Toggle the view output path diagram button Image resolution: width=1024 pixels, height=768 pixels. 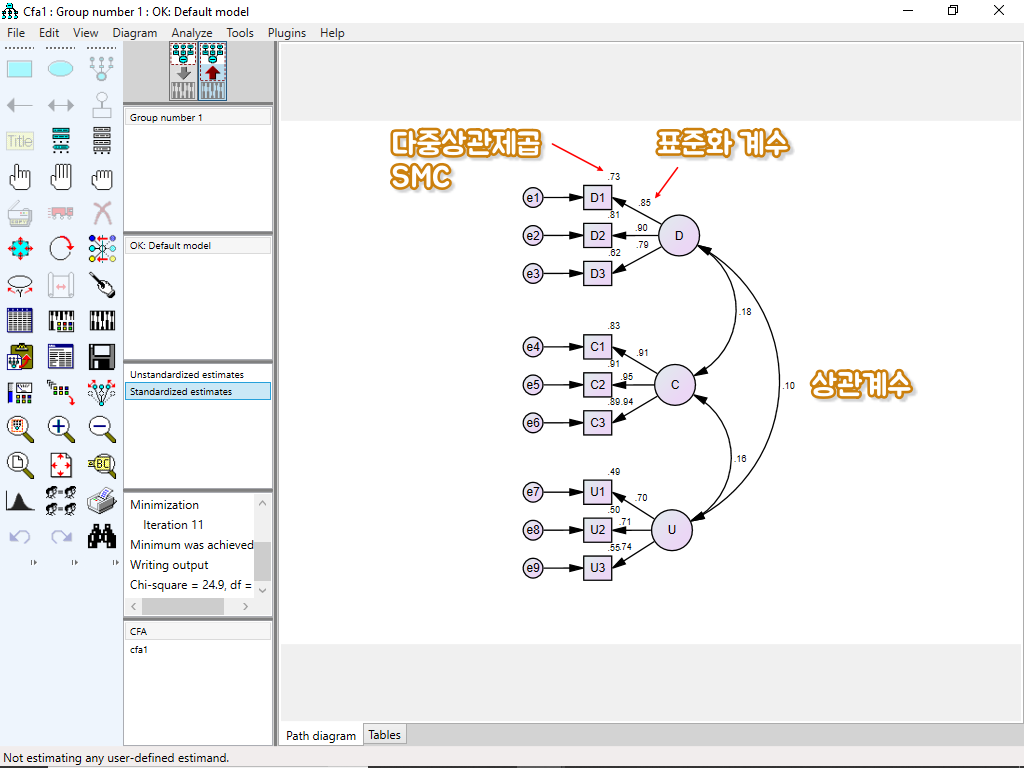click(x=213, y=71)
